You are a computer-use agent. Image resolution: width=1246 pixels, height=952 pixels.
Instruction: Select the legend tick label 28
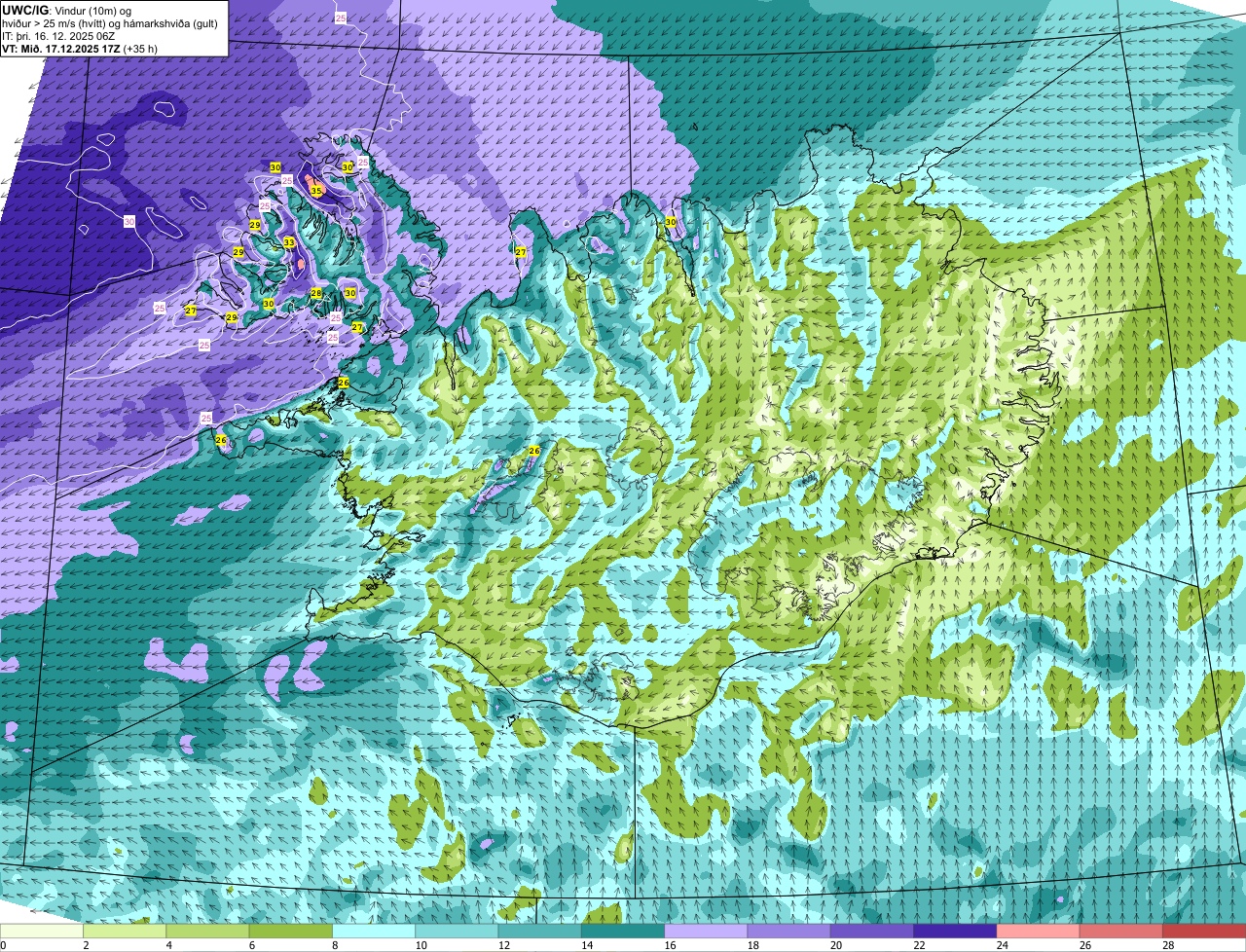[1168, 945]
